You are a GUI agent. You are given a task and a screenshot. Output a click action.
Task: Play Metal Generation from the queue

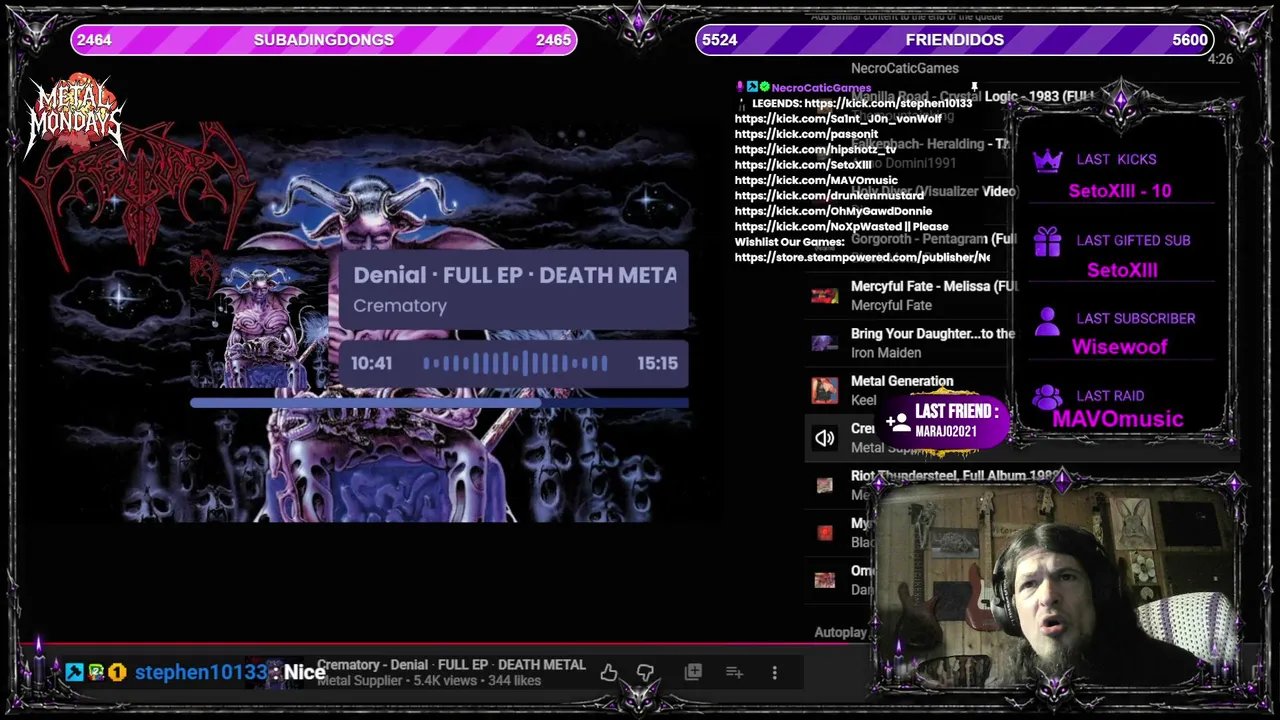point(902,381)
